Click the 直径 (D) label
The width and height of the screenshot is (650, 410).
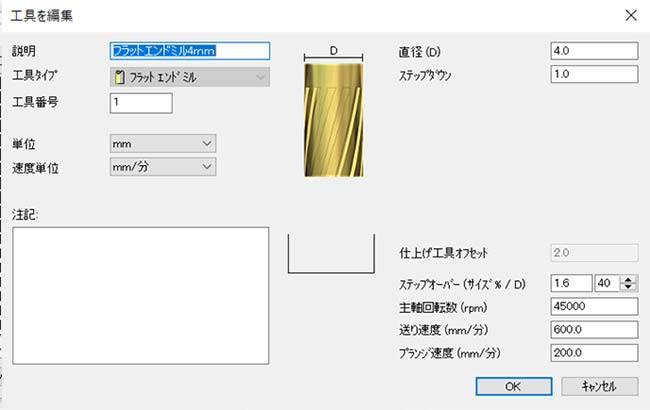click(420, 52)
